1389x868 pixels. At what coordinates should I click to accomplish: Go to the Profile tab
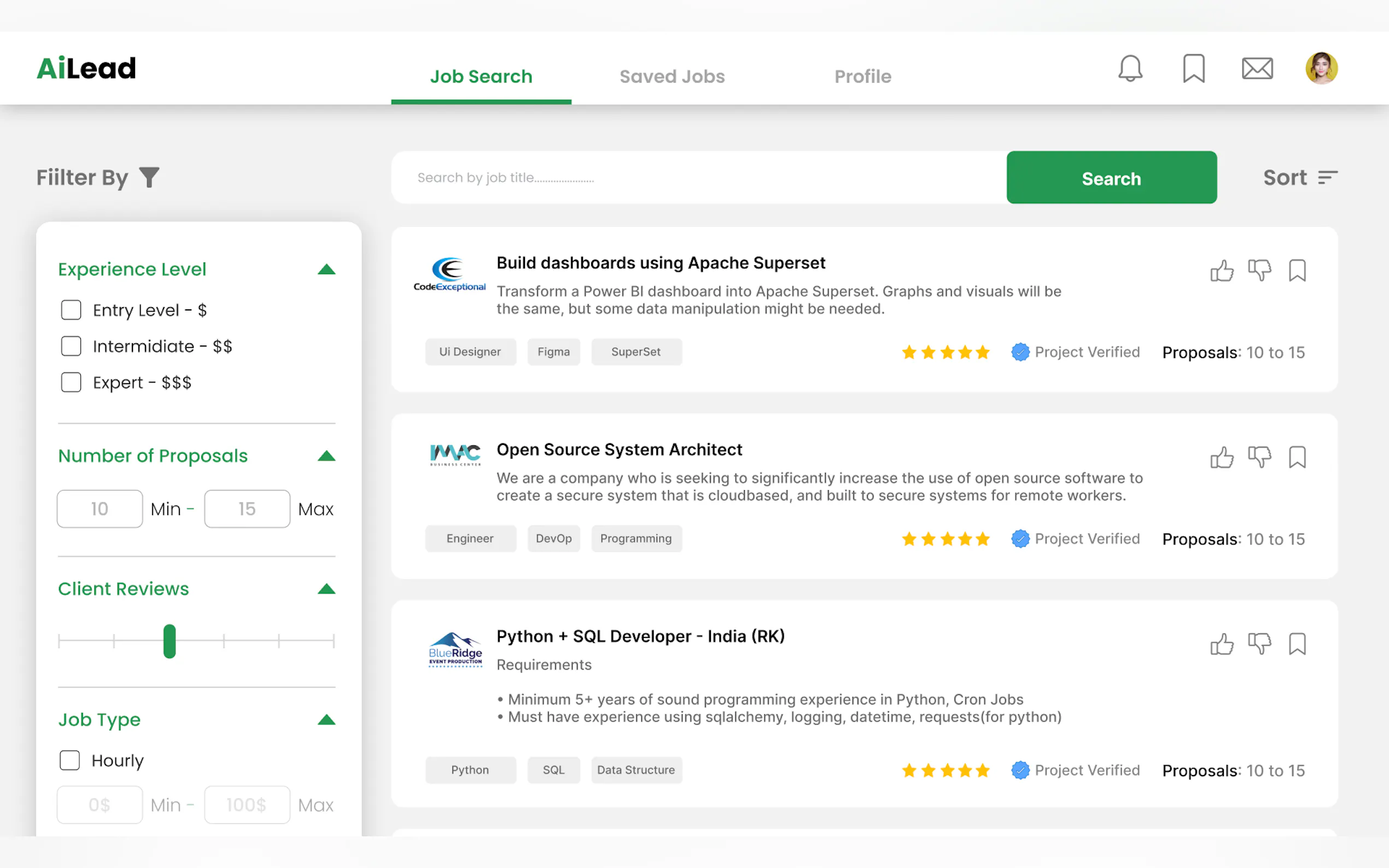(x=862, y=77)
